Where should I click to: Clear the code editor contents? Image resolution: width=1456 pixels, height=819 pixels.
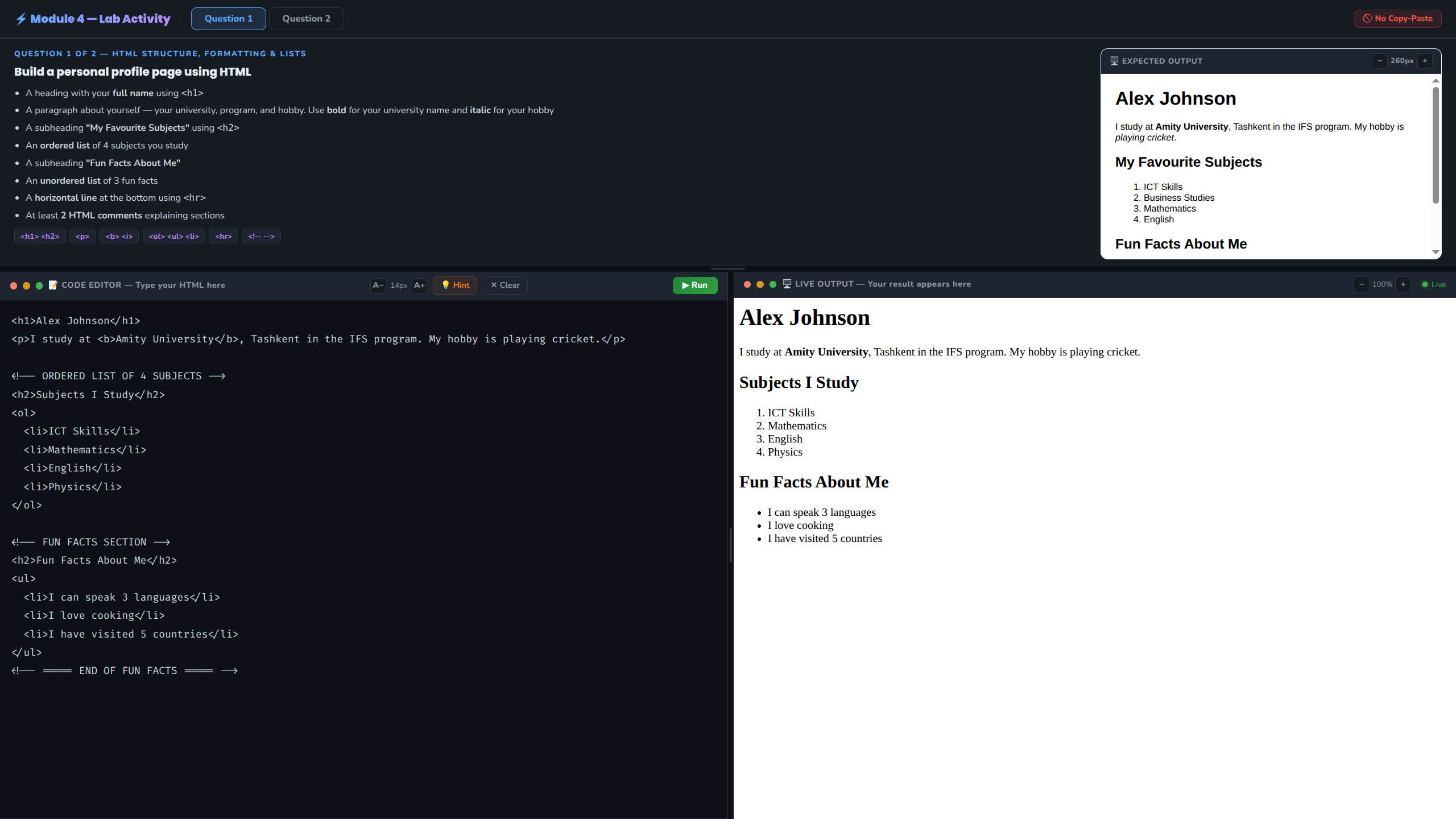(x=505, y=285)
